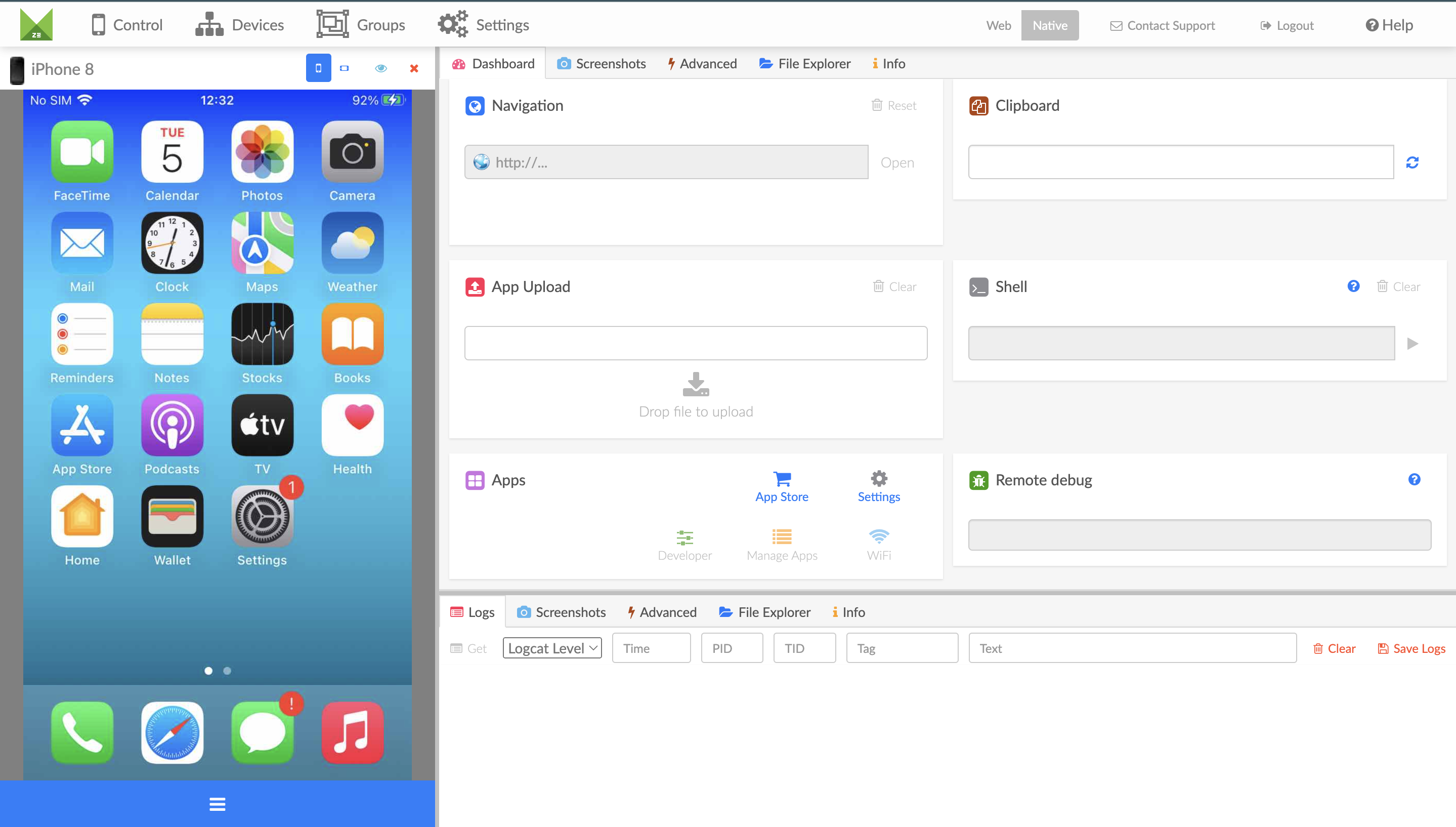Open Stocks app on iPhone

coord(262,334)
